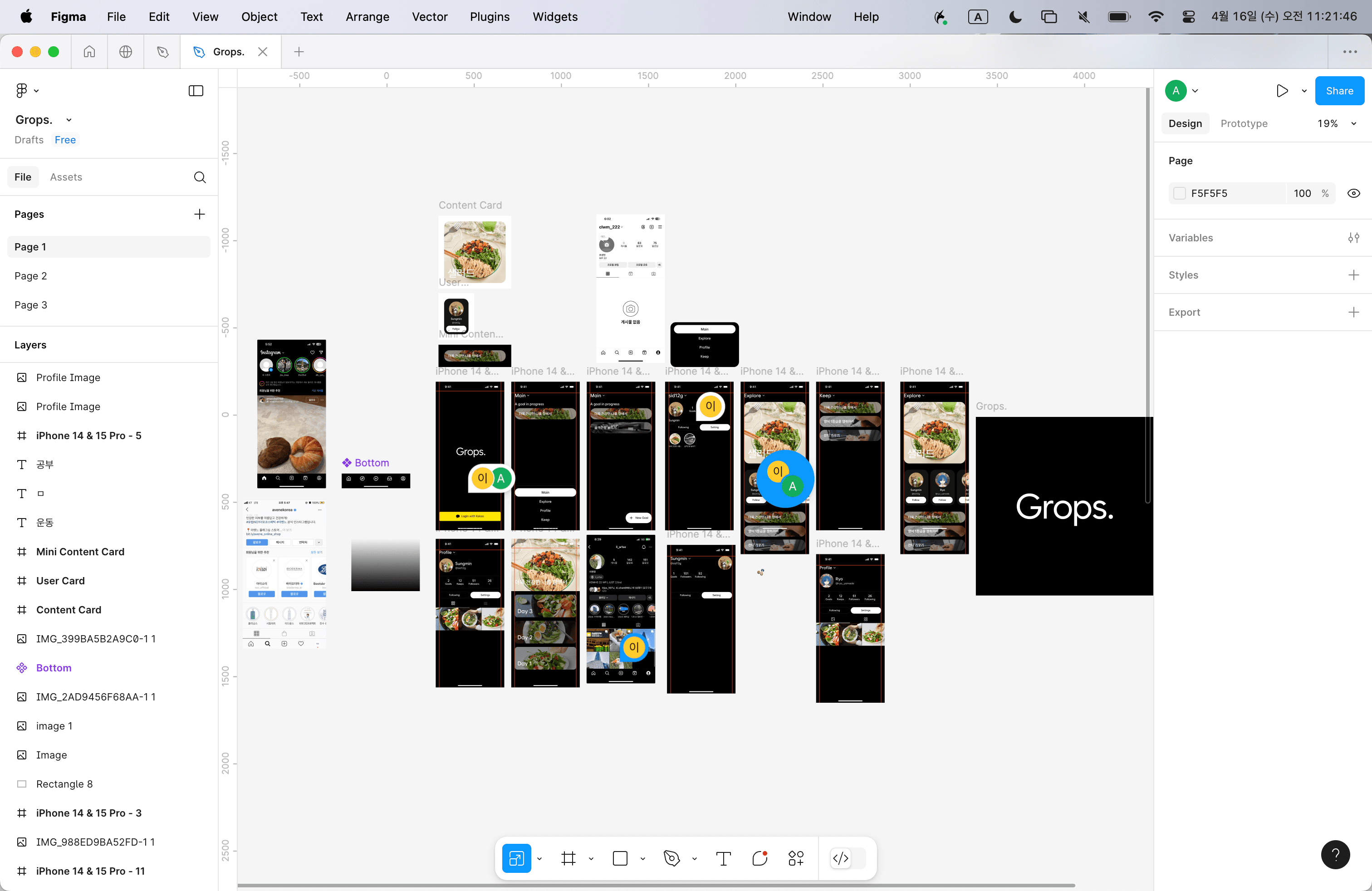Click the Wi-Fi status icon
The height and width of the screenshot is (891, 1372).
click(x=1155, y=17)
